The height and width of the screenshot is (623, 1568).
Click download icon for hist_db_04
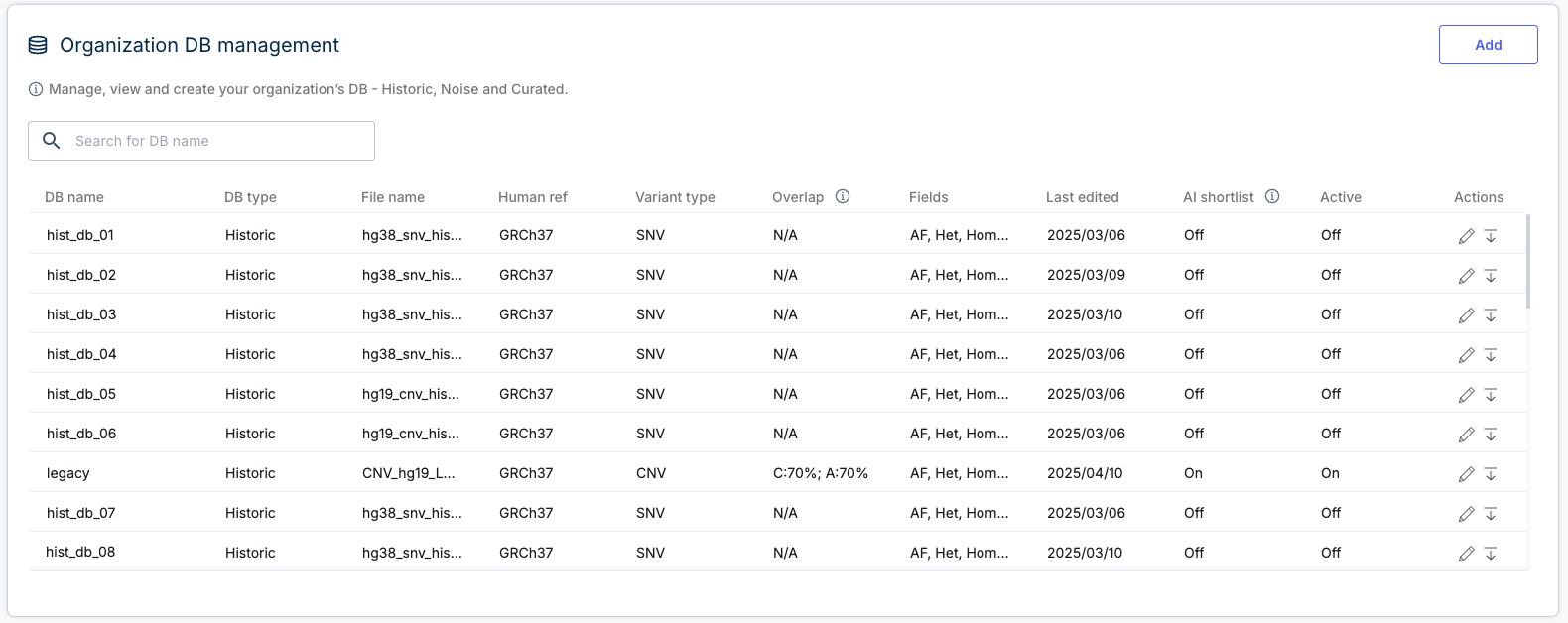click(1491, 355)
